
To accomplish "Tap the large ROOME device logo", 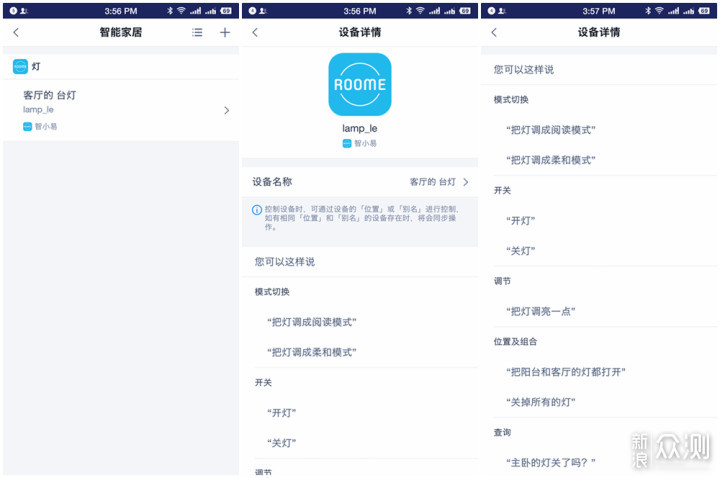I will pyautogui.click(x=359, y=85).
